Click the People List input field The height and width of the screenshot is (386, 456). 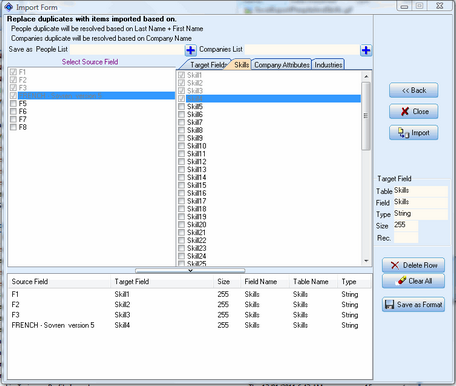pos(127,50)
